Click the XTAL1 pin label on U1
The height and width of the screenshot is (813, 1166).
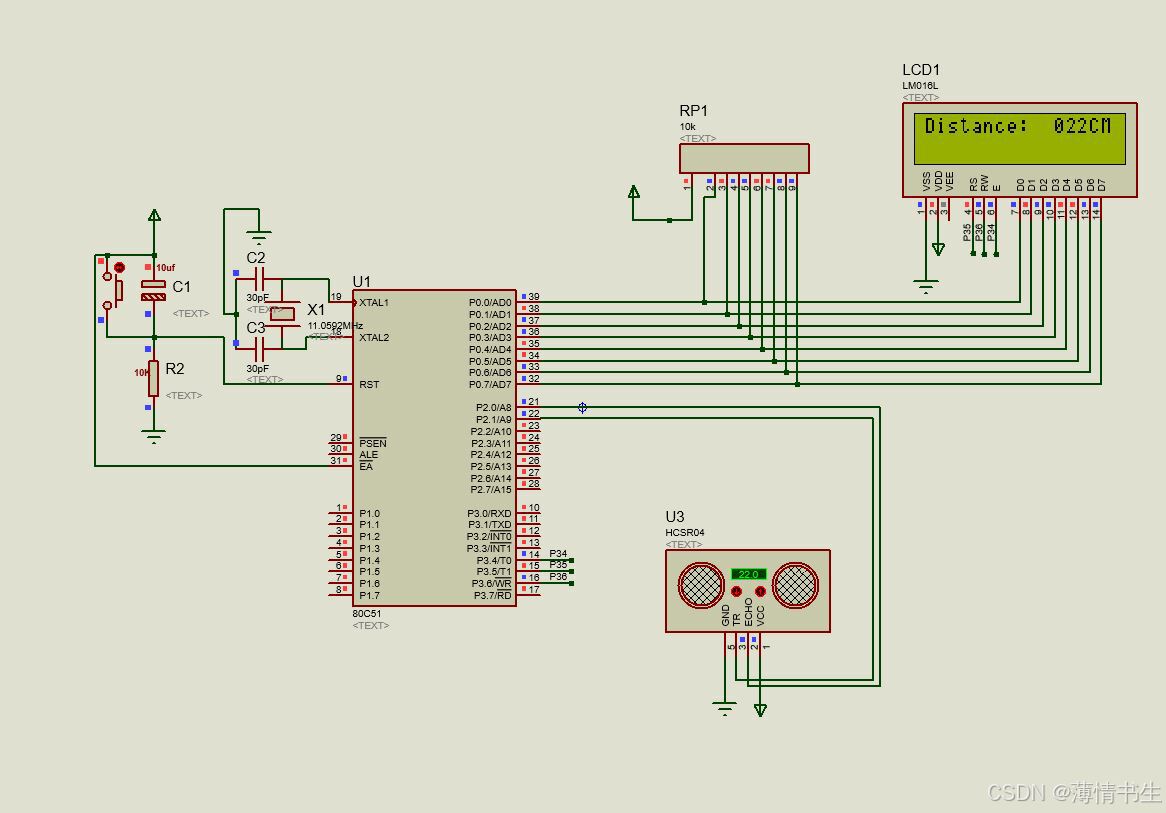pyautogui.click(x=374, y=303)
